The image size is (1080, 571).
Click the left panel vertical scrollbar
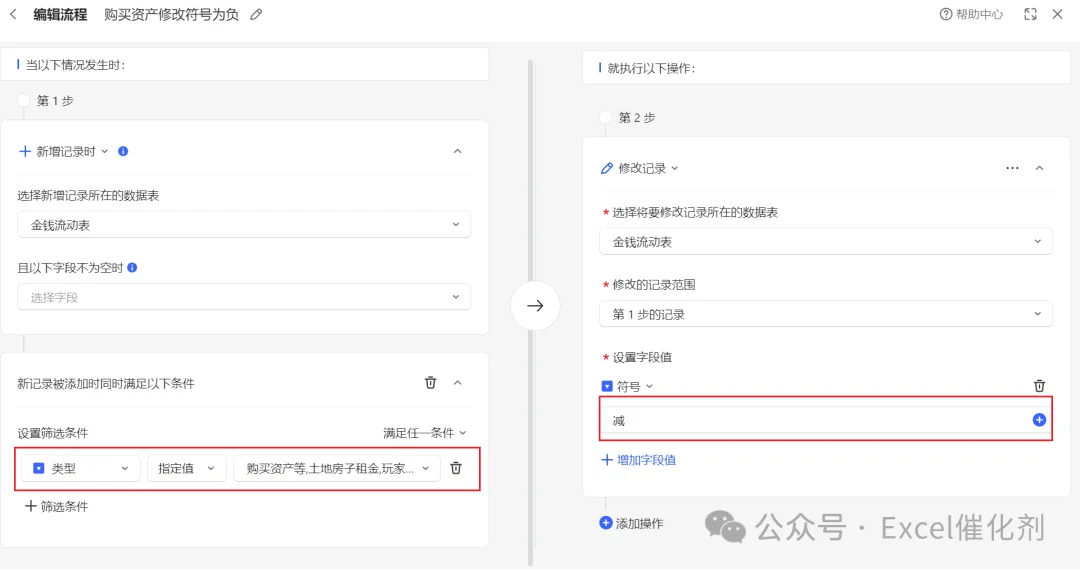(530, 313)
